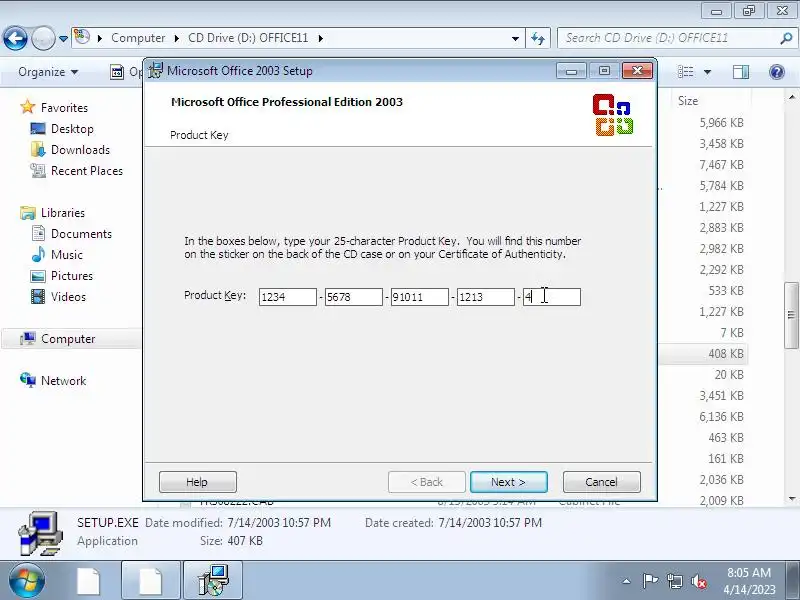Click the Explorer help question-mark icon

point(777,72)
